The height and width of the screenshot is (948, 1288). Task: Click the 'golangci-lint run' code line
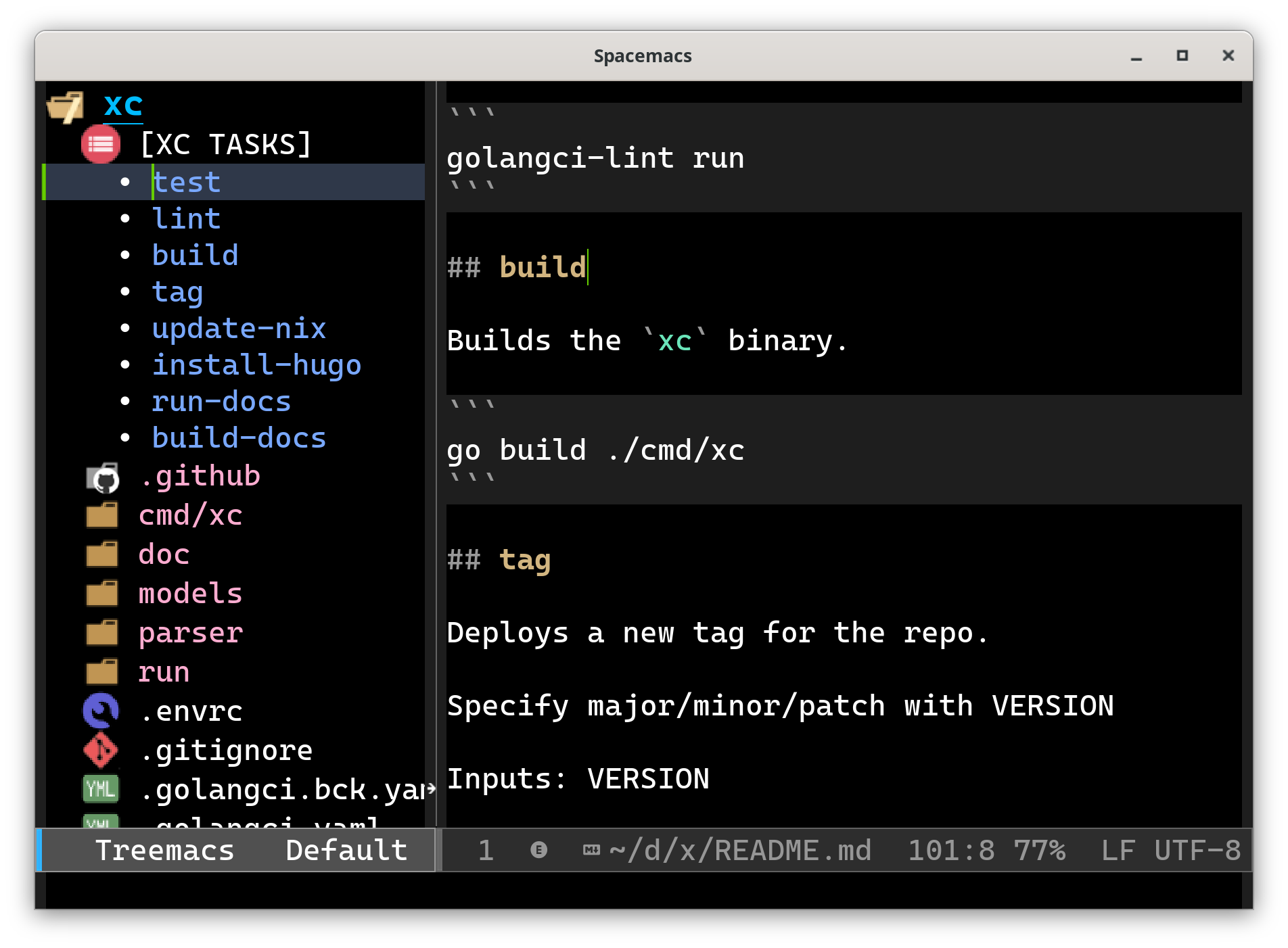(x=595, y=158)
